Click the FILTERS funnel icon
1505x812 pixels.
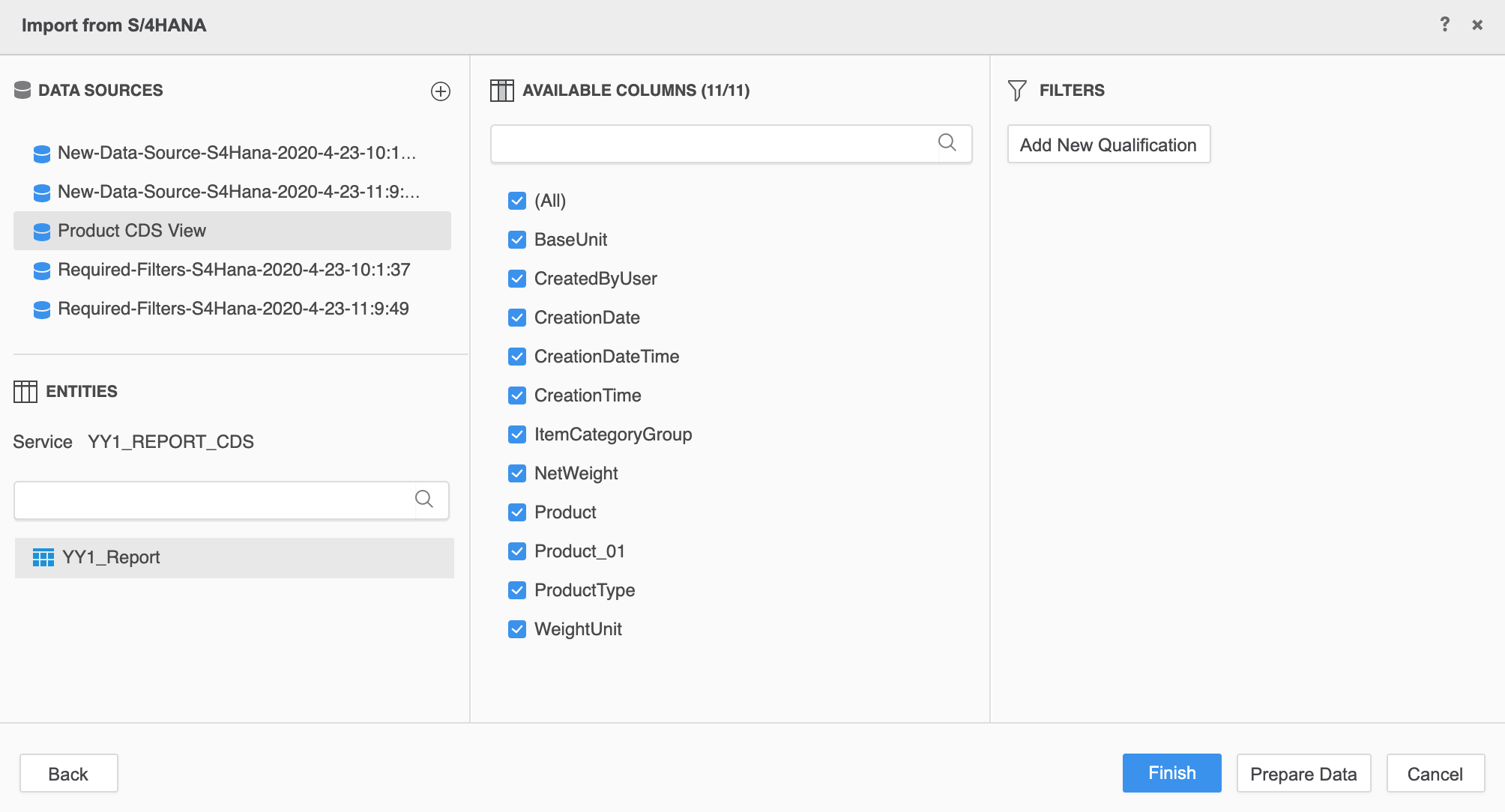[1016, 90]
